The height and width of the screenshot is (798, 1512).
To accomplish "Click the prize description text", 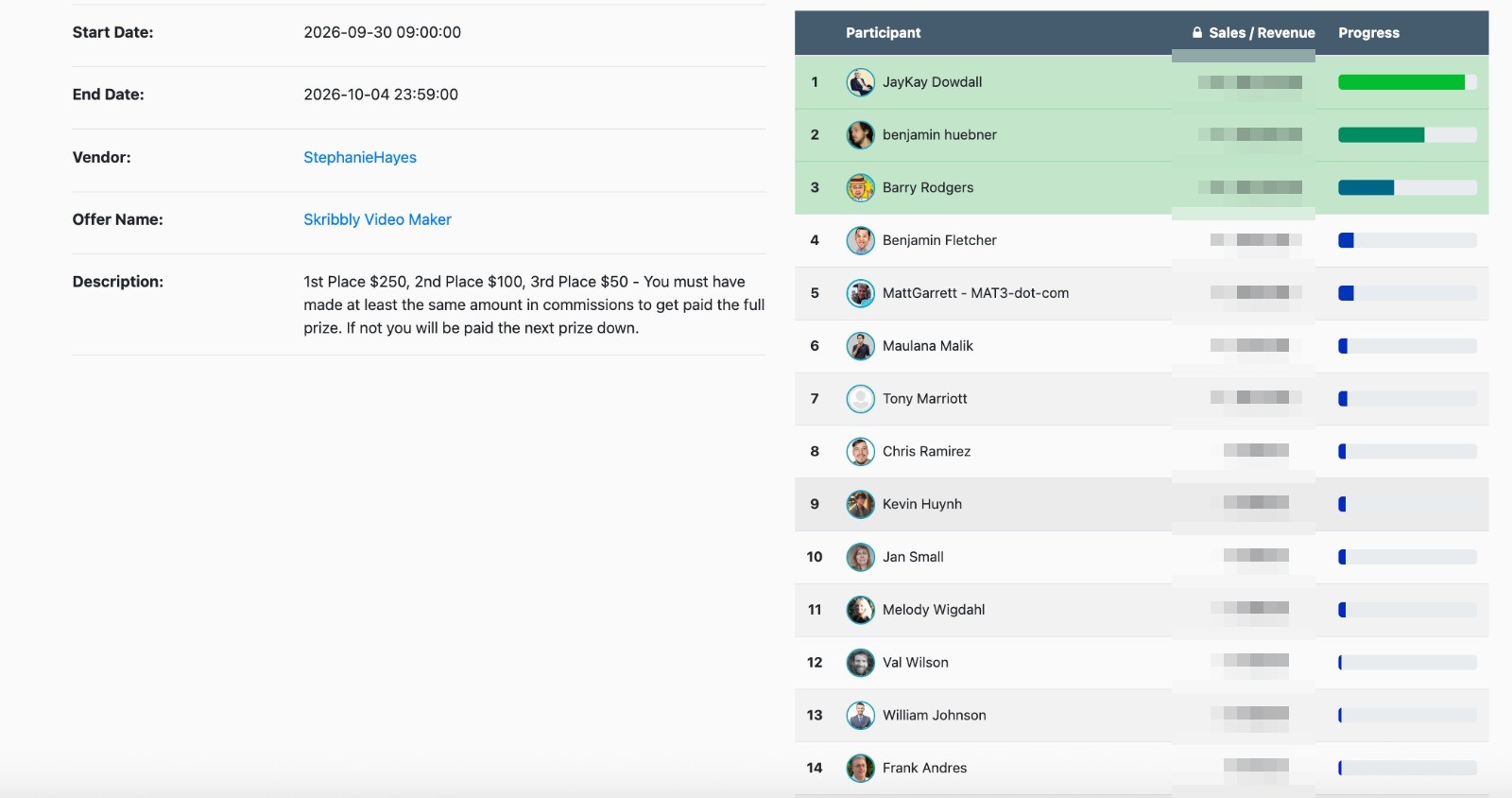I will pyautogui.click(x=534, y=304).
